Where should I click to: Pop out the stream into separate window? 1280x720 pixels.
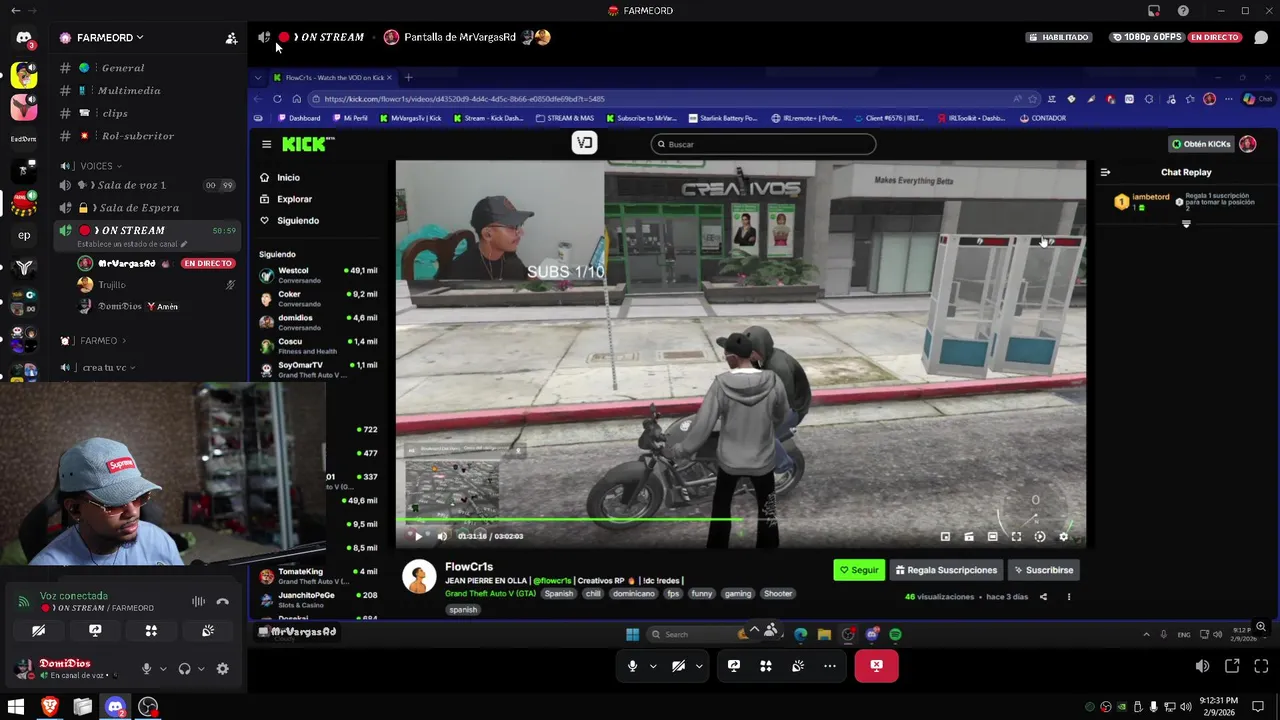tap(1232, 666)
